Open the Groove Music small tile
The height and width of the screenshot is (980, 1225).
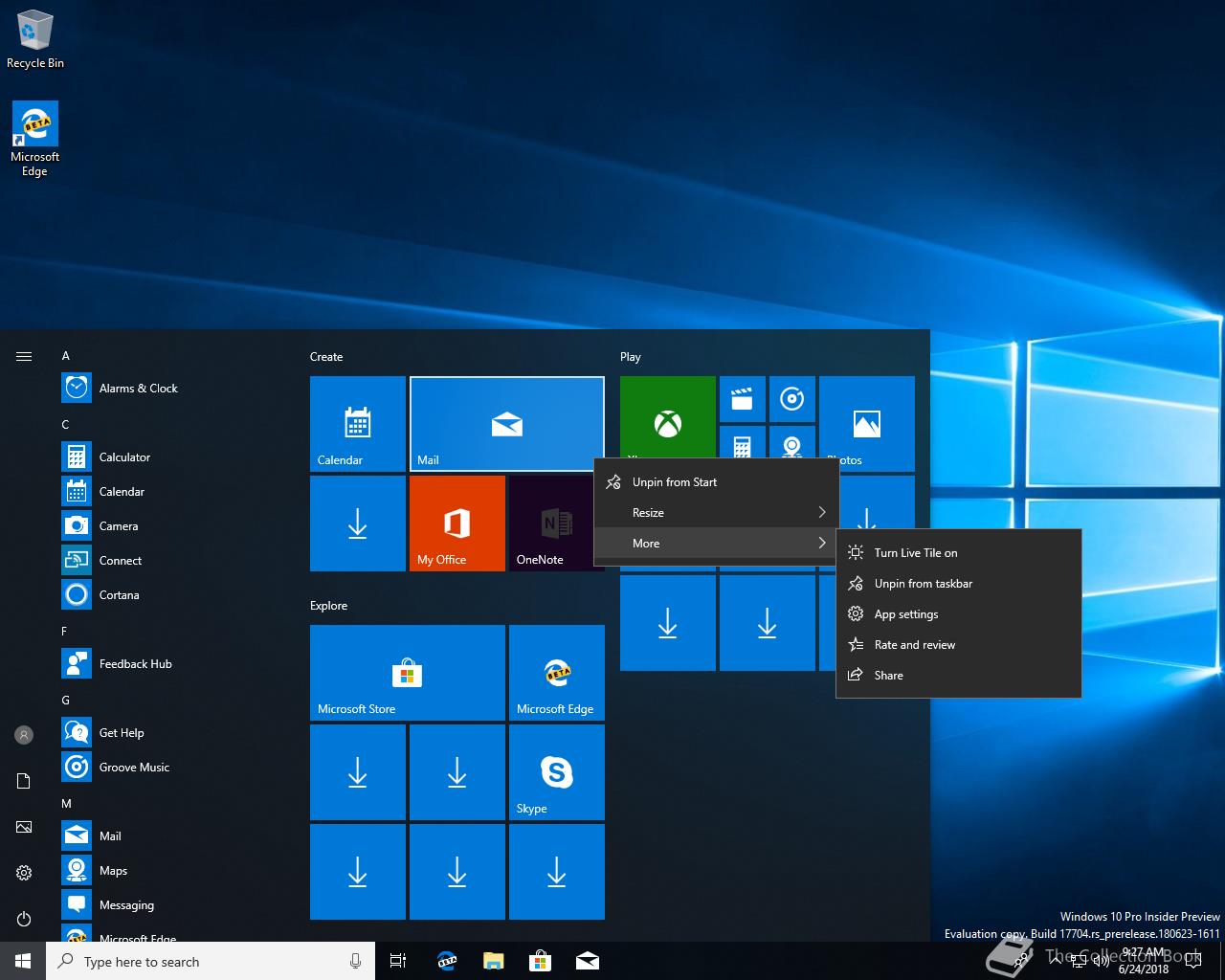click(x=792, y=399)
